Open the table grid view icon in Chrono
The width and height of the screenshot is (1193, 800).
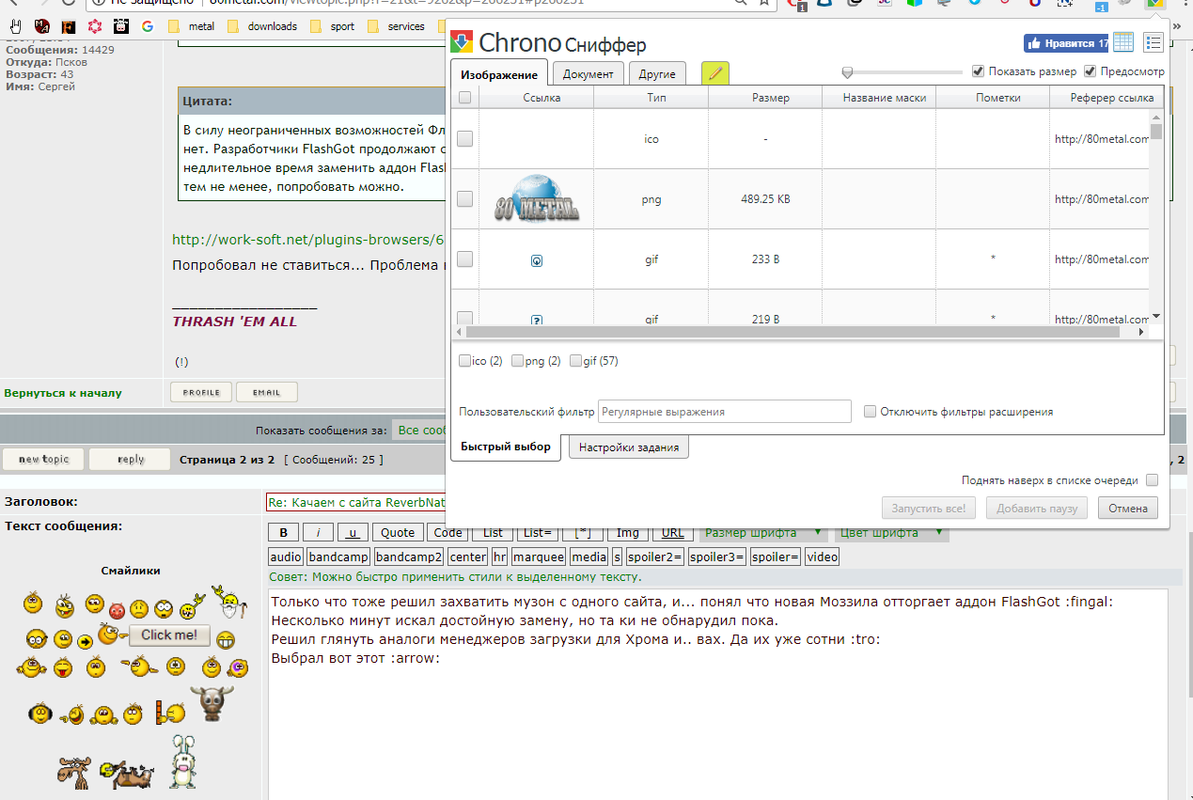click(1123, 43)
